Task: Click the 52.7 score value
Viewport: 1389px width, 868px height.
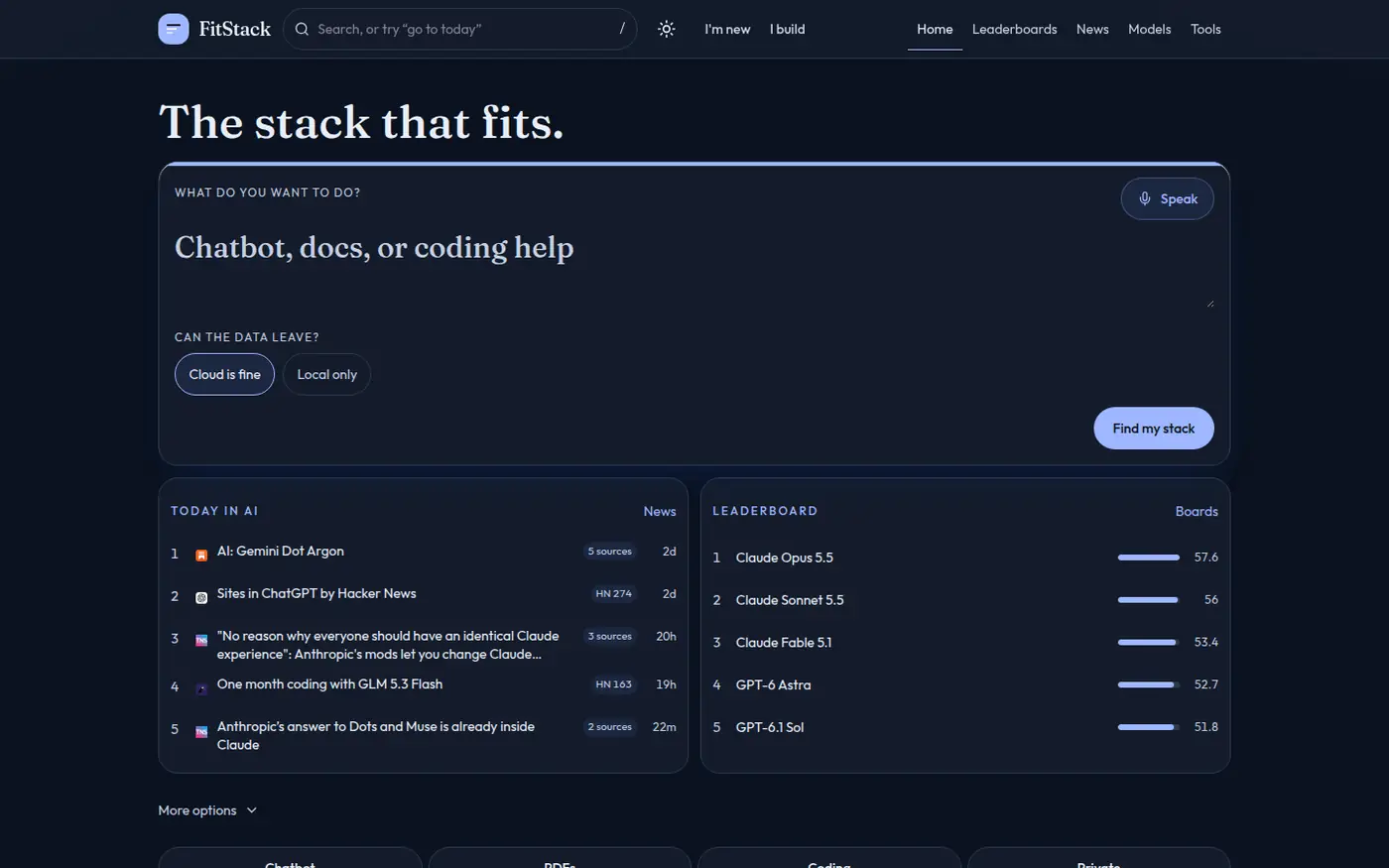Action: point(1205,684)
